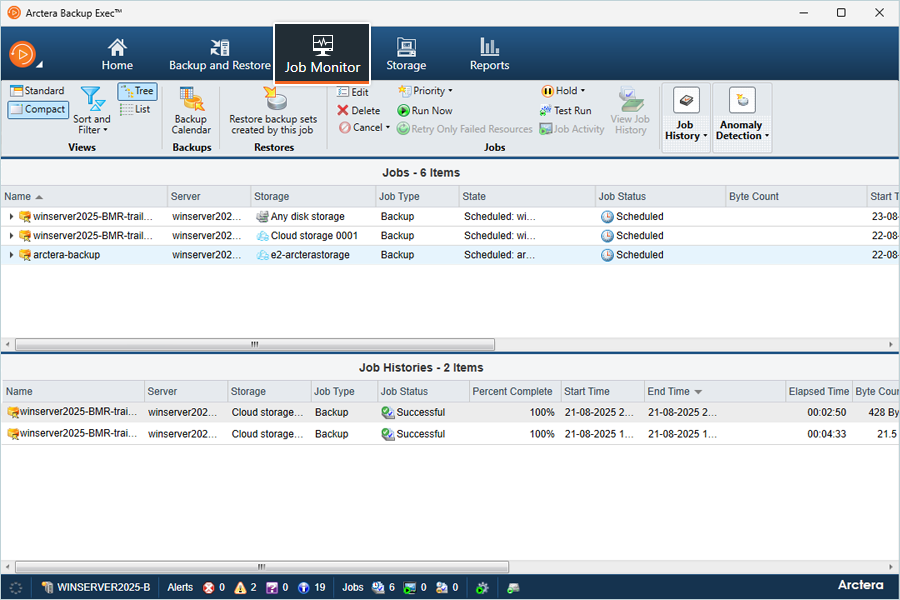Click View Job History
Screen dimensions: 900x600
(x=630, y=111)
